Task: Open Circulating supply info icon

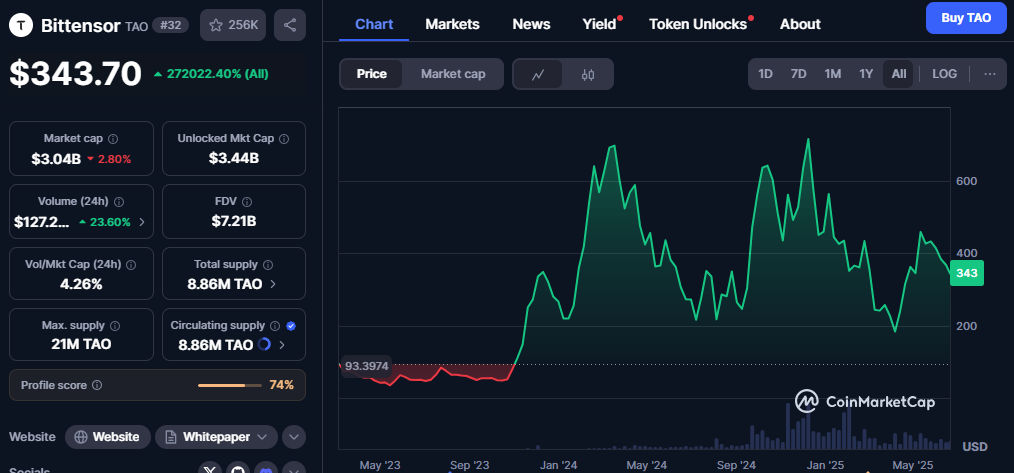Action: [x=275, y=325]
